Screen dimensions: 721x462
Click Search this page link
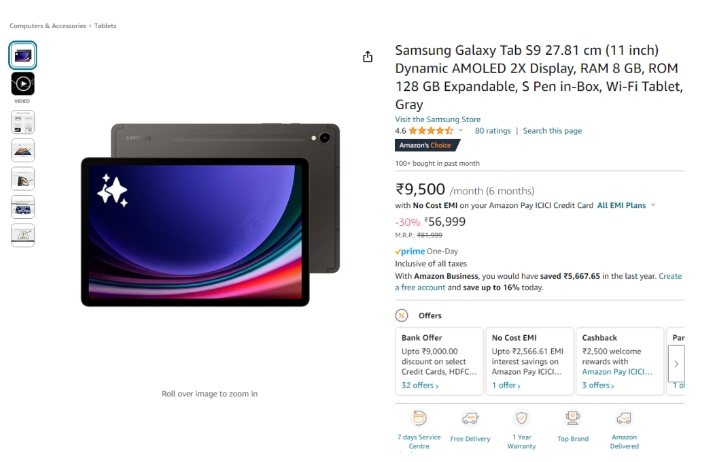(552, 131)
